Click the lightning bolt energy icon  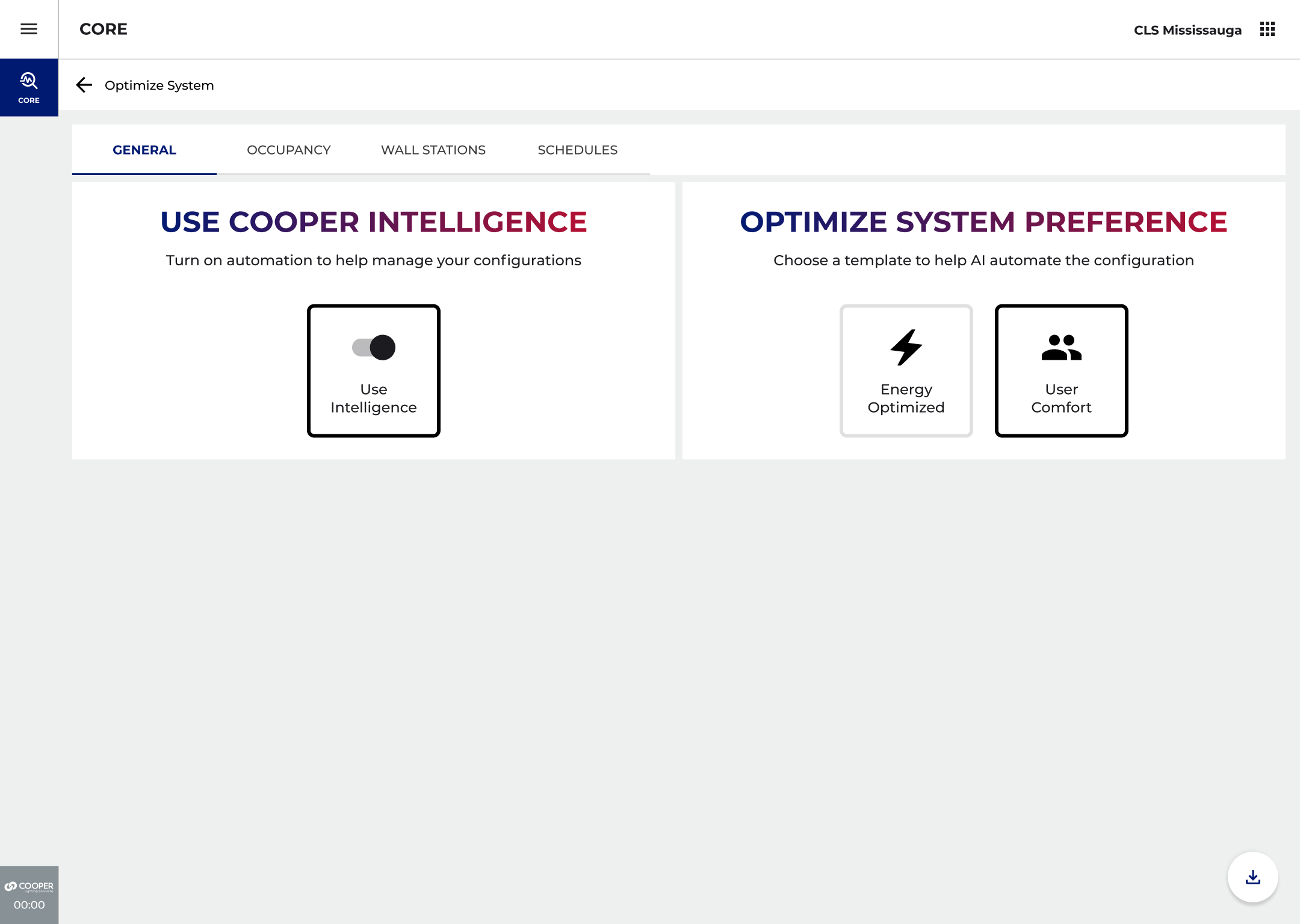click(x=906, y=347)
